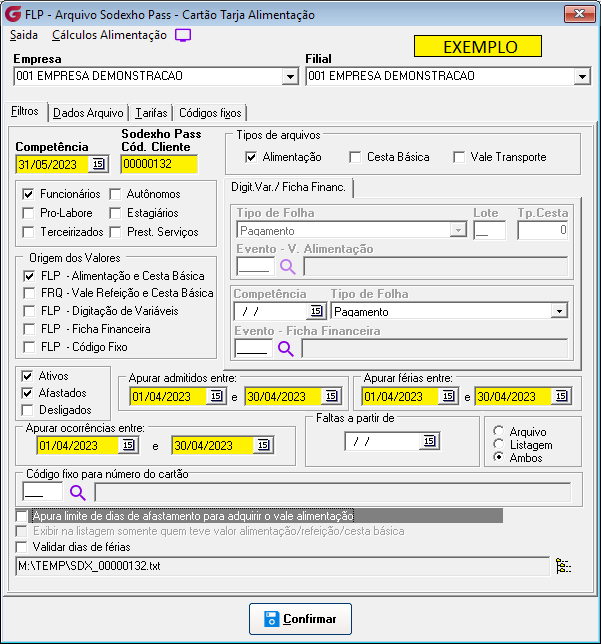The width and height of the screenshot is (601, 644).
Task: Search code with magnifier for número do cartão
Action: (78, 492)
